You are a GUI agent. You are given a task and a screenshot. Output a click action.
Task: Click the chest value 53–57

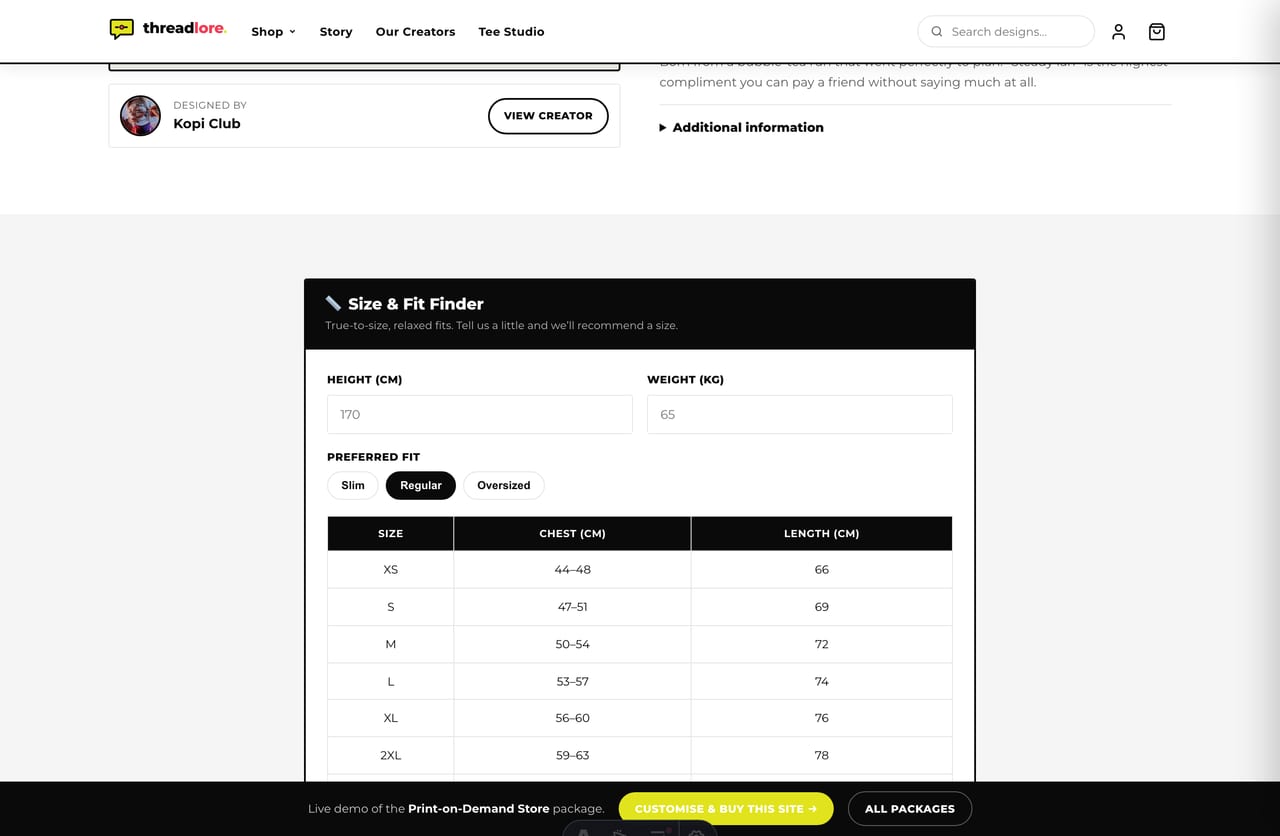click(x=573, y=681)
